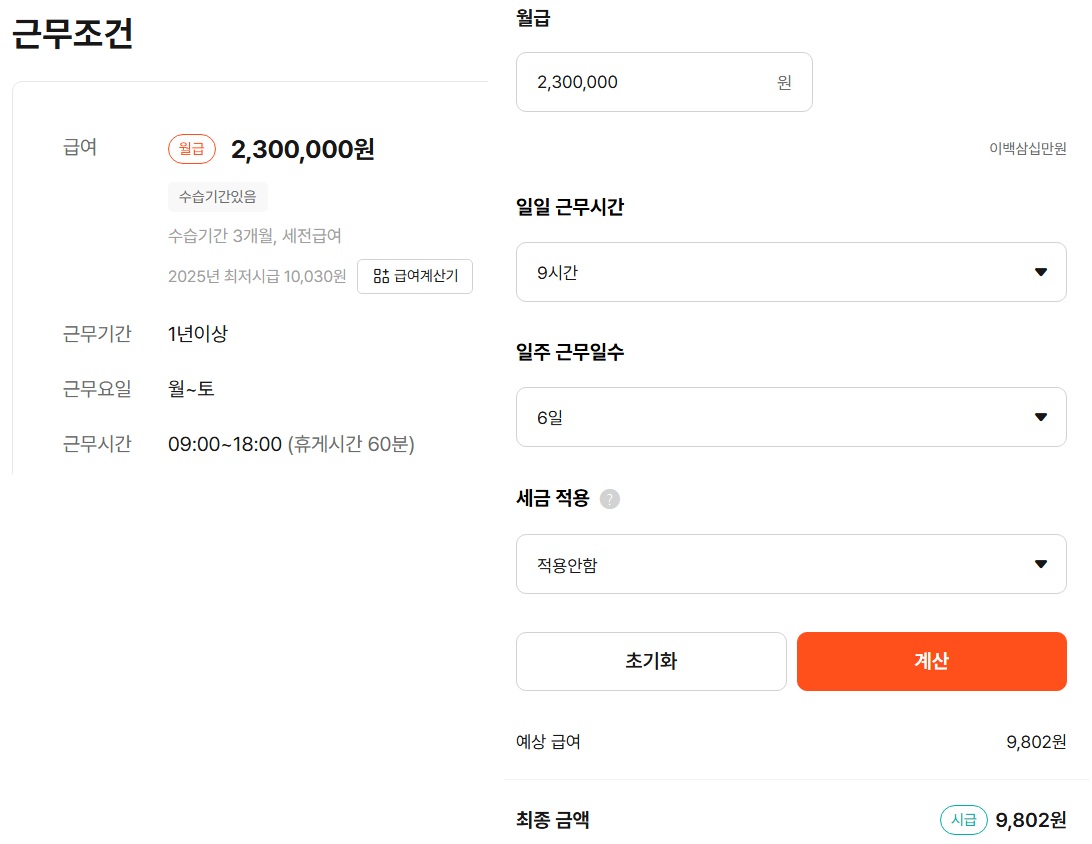
Task: Click the 수습기간있음 tag
Action: click(217, 197)
